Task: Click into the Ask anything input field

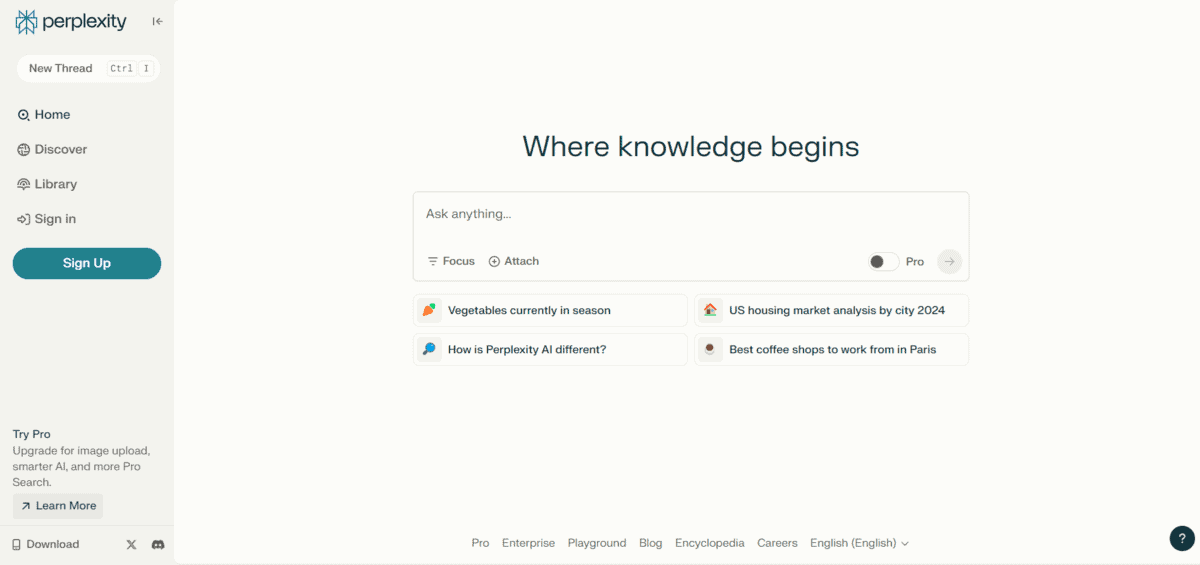Action: tap(690, 214)
